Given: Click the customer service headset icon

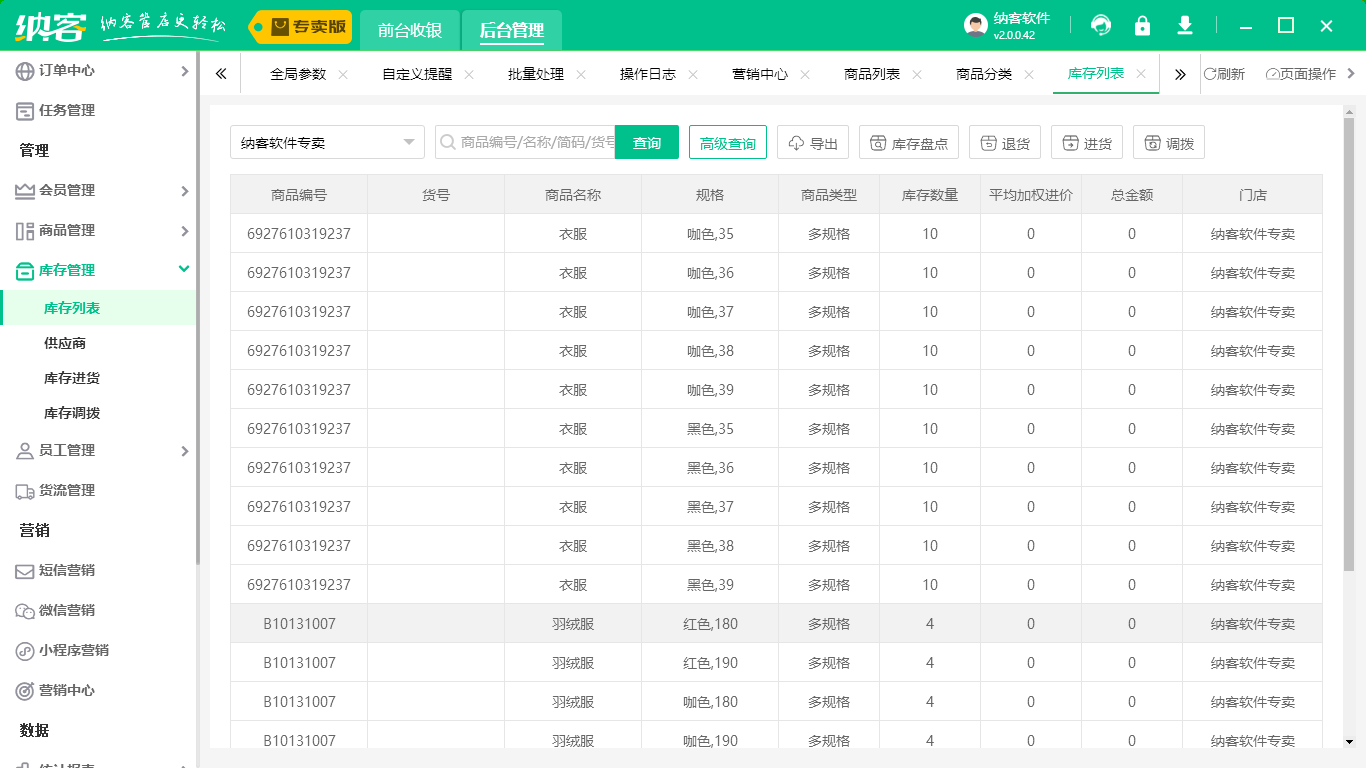Looking at the screenshot, I should (x=1101, y=26).
